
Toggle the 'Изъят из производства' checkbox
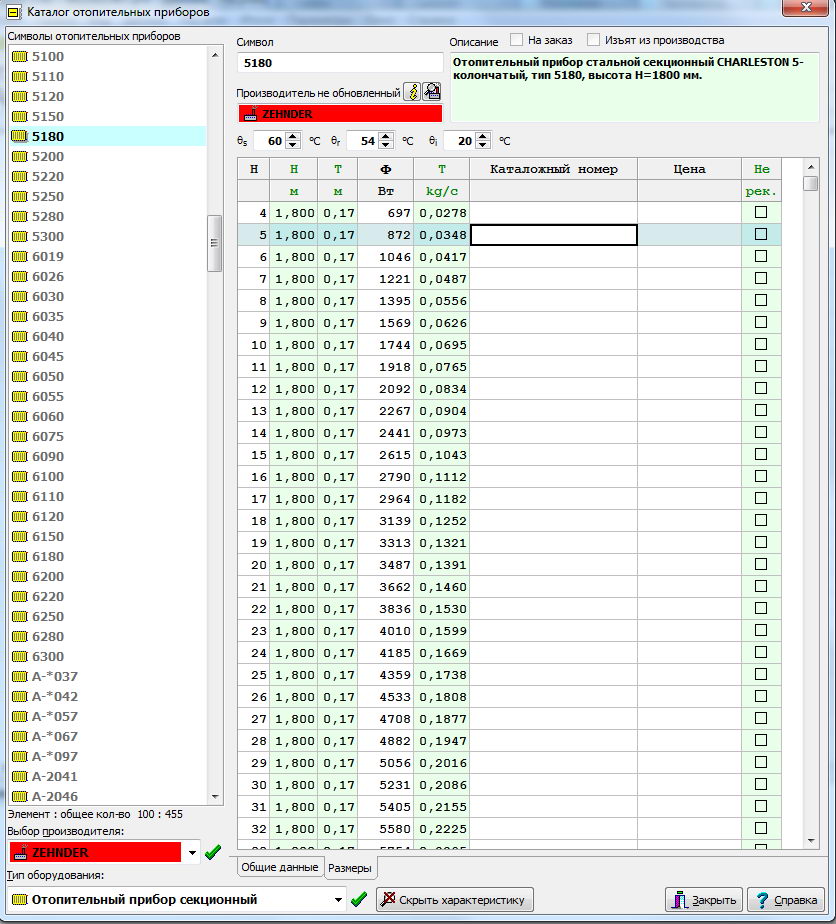click(x=594, y=40)
